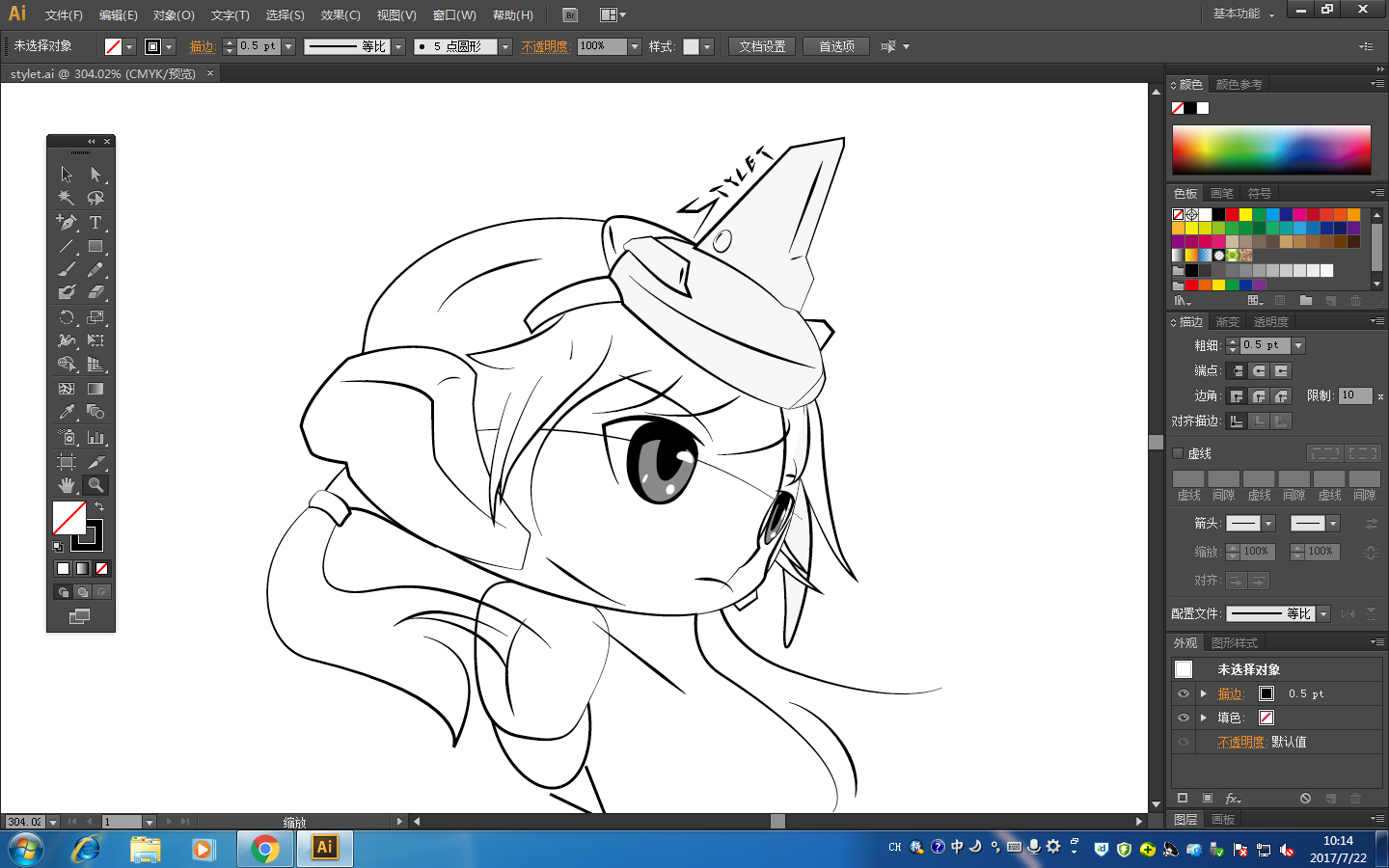Enable the 虚线 dashed line checkbox
Viewport: 1389px width, 868px height.
(1178, 453)
